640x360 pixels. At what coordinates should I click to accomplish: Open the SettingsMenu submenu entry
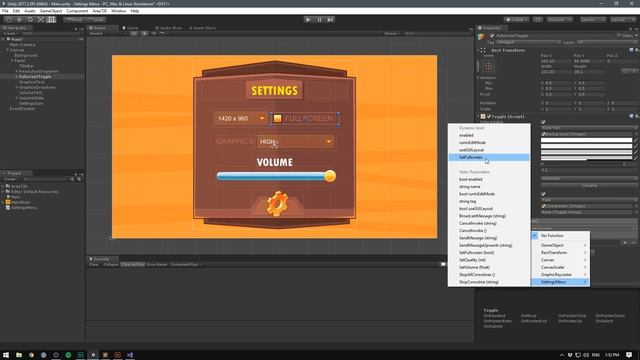tap(560, 282)
